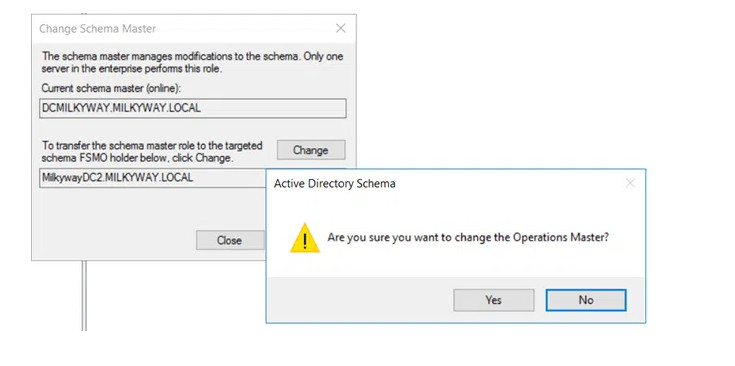
Task: Cancel the operation with No button
Action: click(x=586, y=300)
